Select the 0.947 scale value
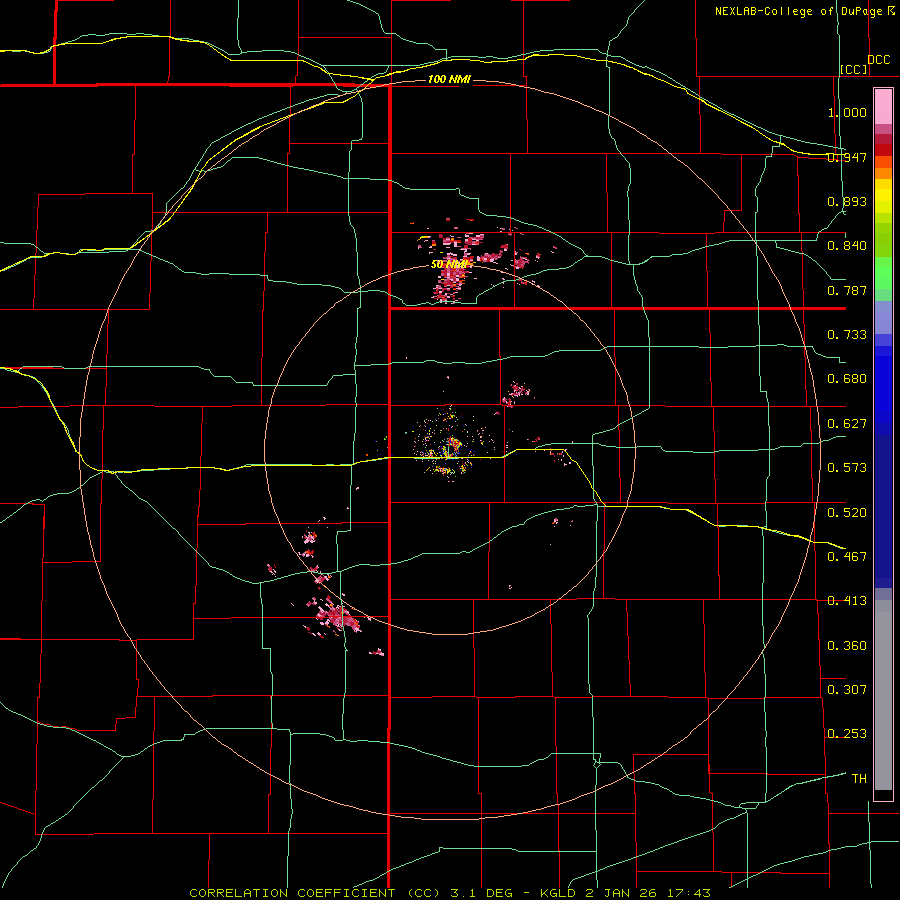The height and width of the screenshot is (900, 900). 847,157
